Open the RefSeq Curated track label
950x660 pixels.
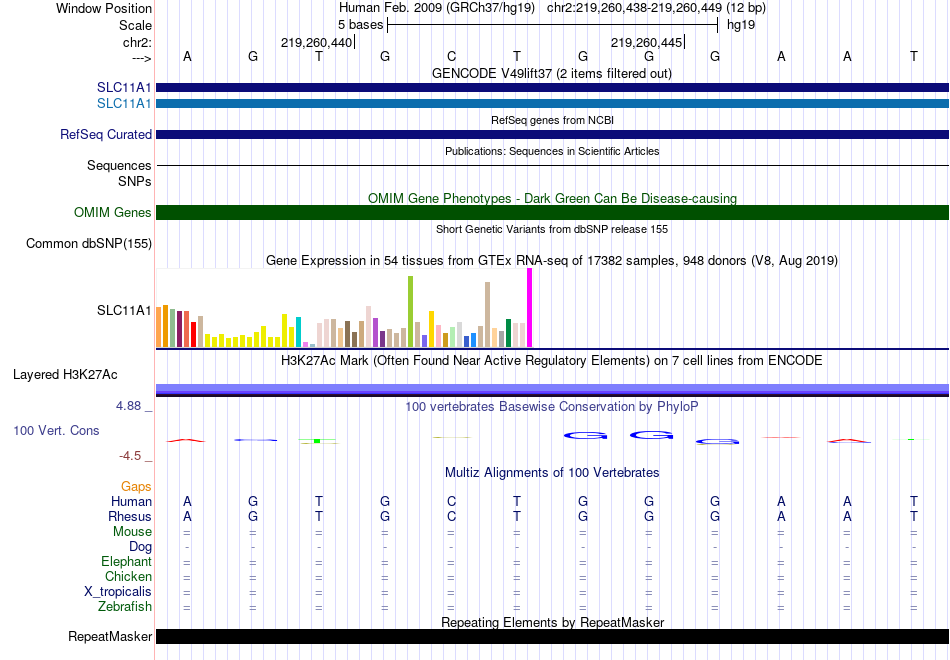pyautogui.click(x=105, y=135)
